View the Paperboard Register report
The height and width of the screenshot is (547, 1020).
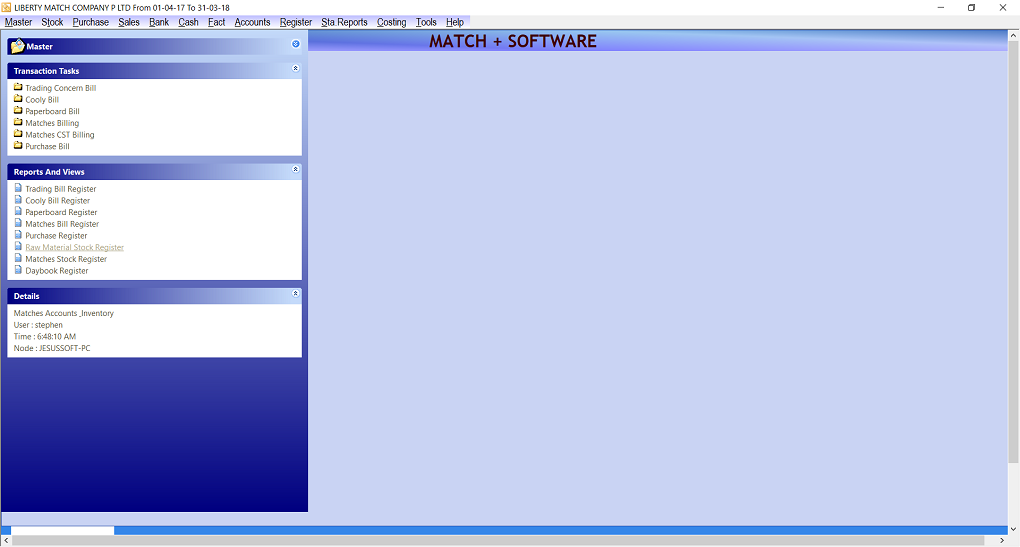(x=61, y=212)
